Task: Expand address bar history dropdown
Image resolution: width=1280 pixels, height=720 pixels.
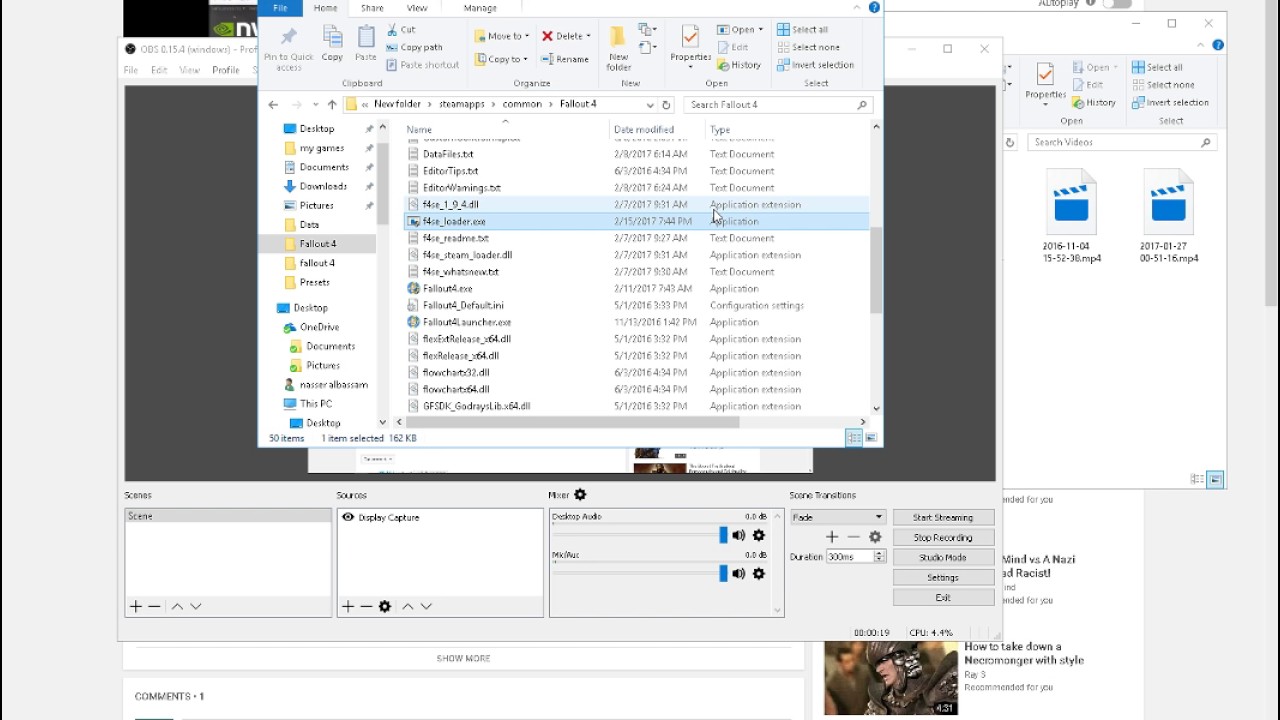Action: [650, 104]
